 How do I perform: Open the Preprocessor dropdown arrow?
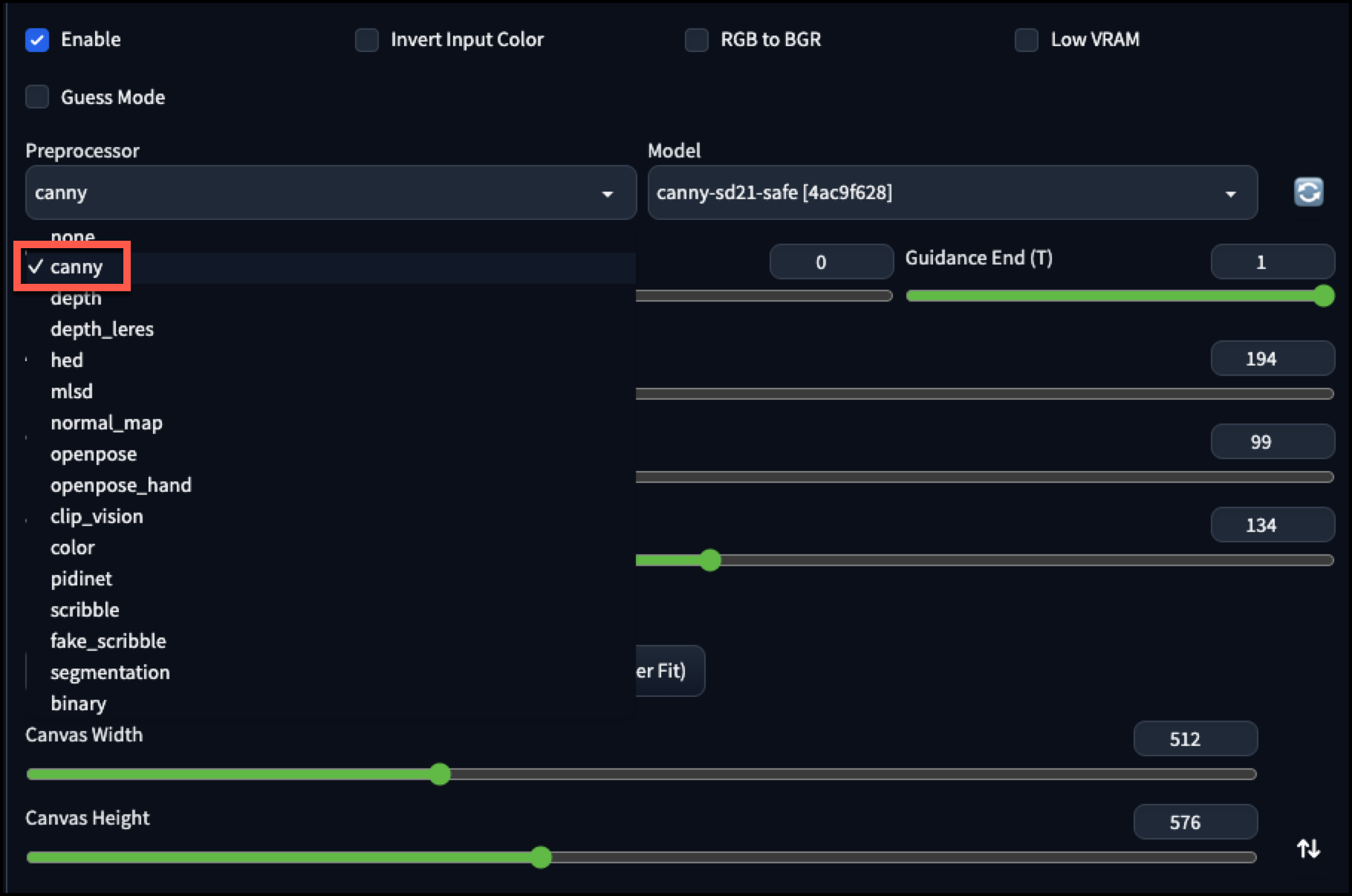608,194
